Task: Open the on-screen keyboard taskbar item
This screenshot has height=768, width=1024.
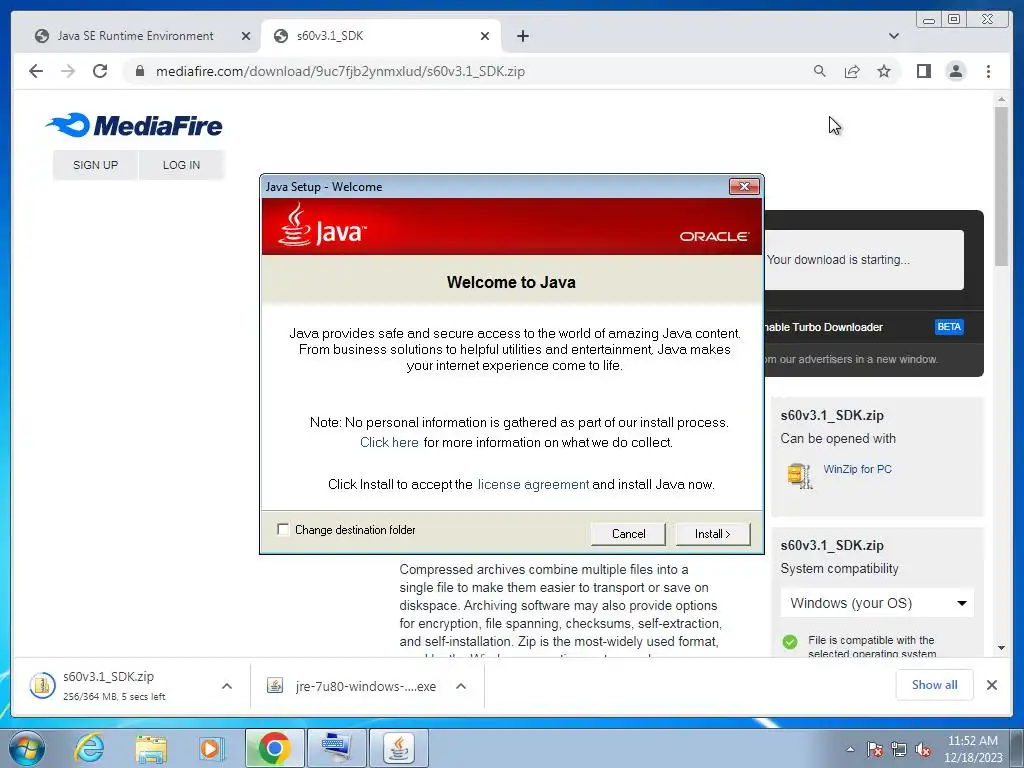Action: (x=336, y=748)
